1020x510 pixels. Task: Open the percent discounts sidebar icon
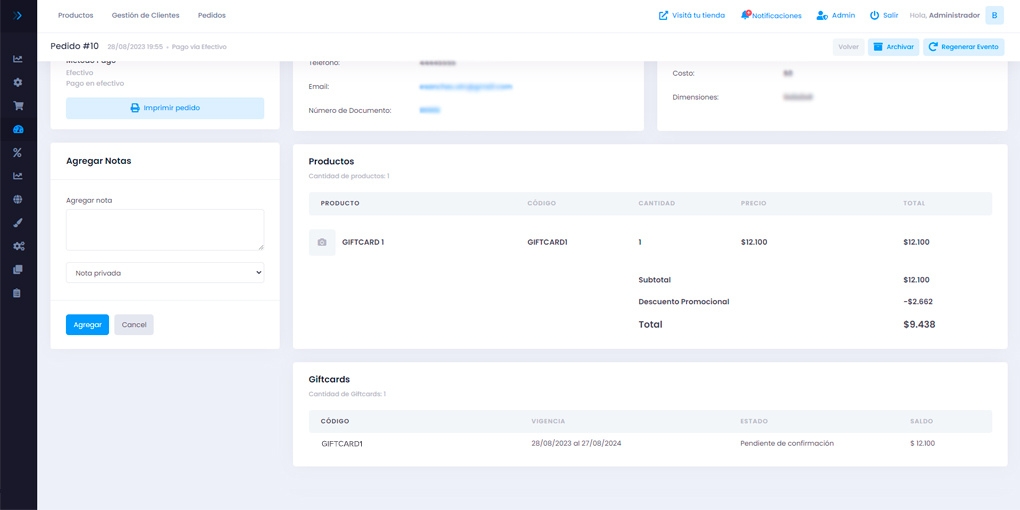point(18,153)
